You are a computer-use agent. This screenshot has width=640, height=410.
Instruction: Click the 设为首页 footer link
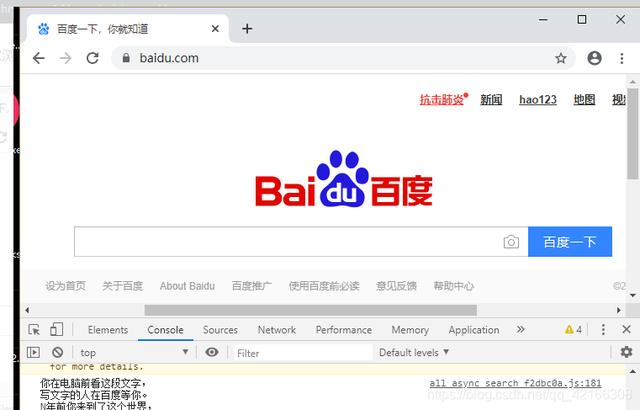coord(66,286)
